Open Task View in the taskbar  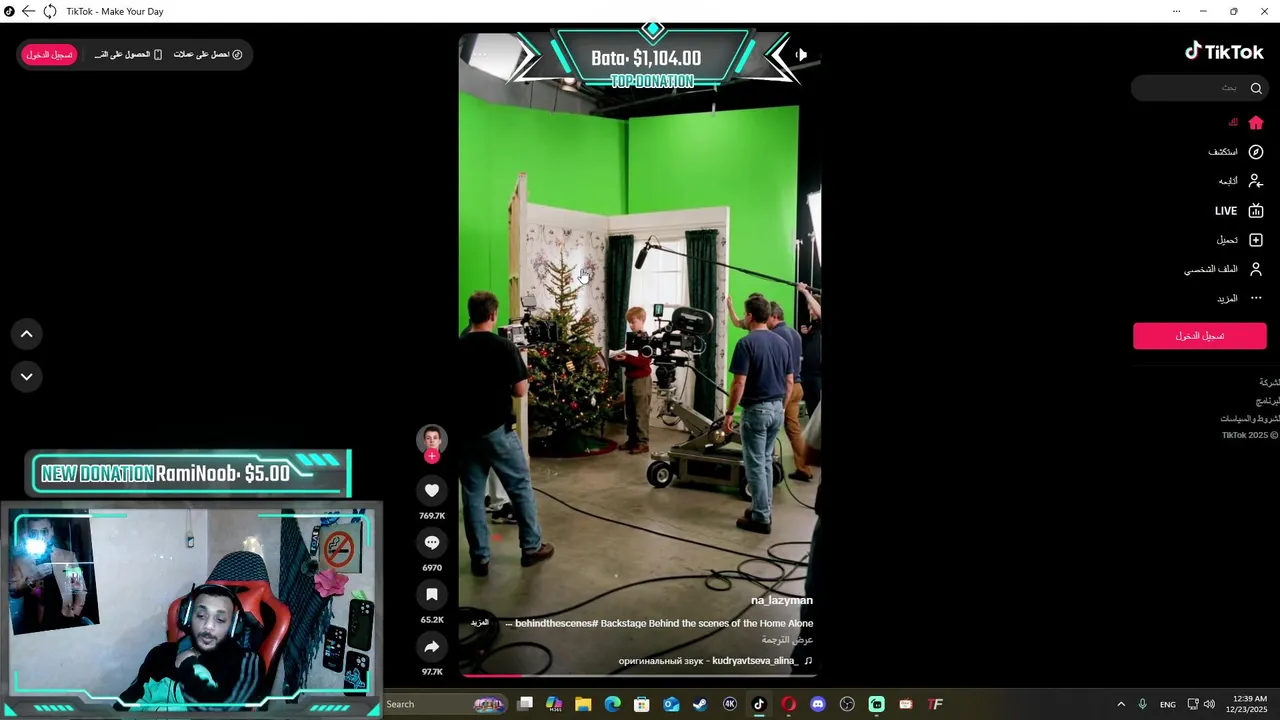525,704
